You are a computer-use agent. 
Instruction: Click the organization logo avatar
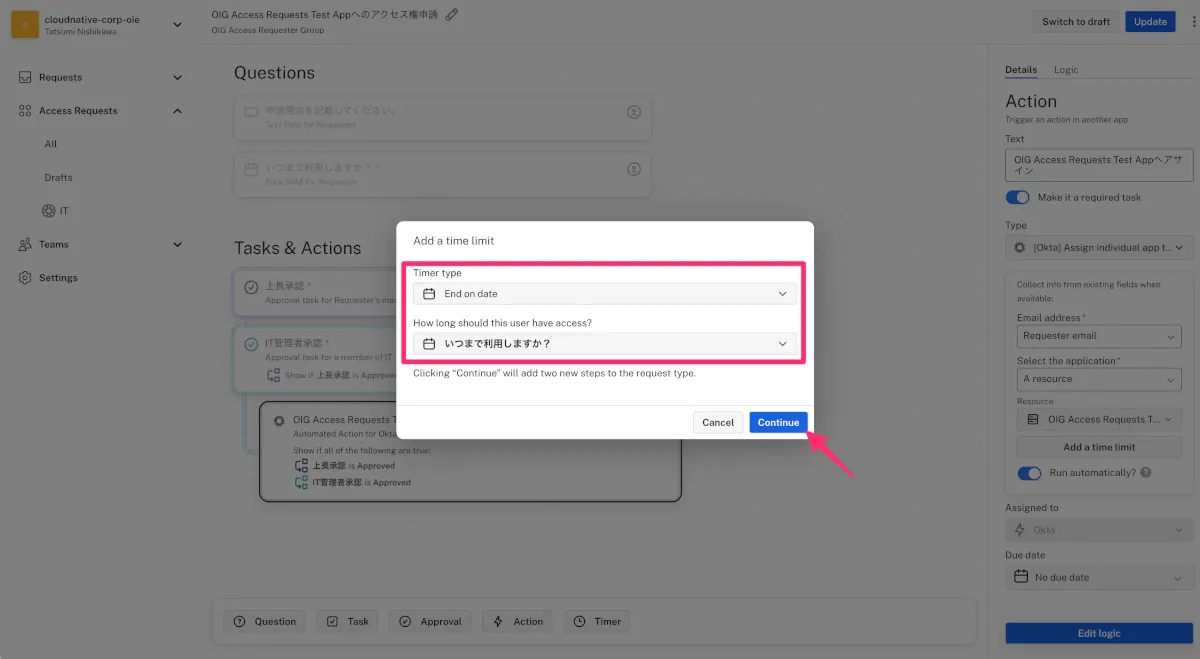pyautogui.click(x=25, y=24)
